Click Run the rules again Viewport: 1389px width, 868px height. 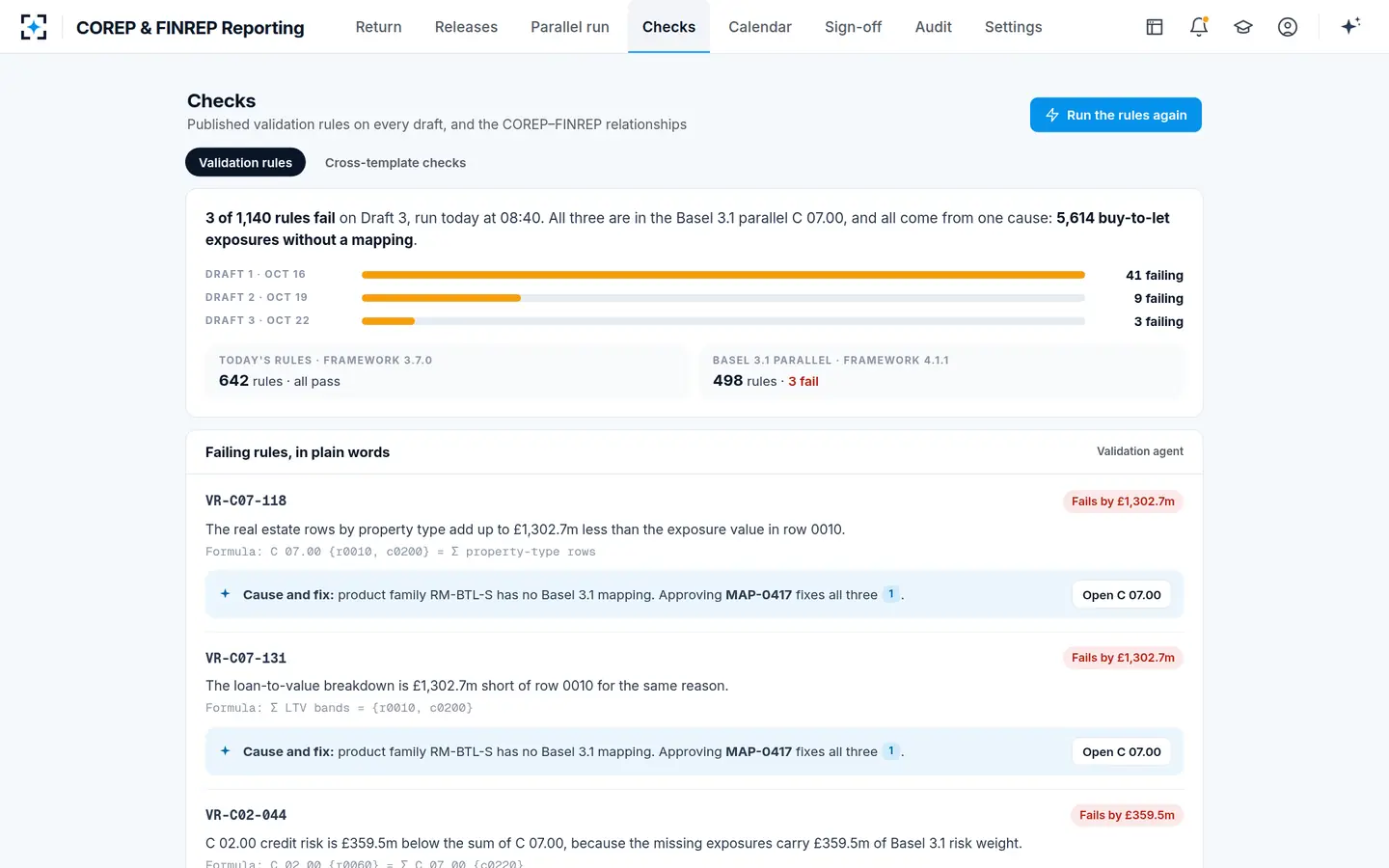(1115, 115)
